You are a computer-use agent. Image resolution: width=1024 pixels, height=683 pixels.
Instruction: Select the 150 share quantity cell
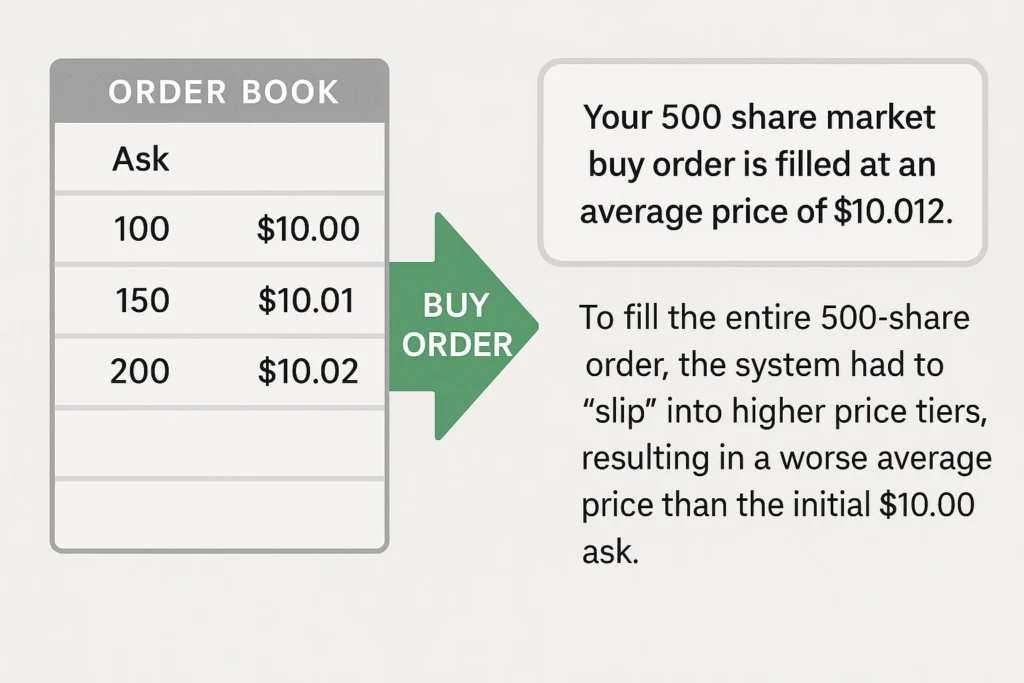point(141,300)
